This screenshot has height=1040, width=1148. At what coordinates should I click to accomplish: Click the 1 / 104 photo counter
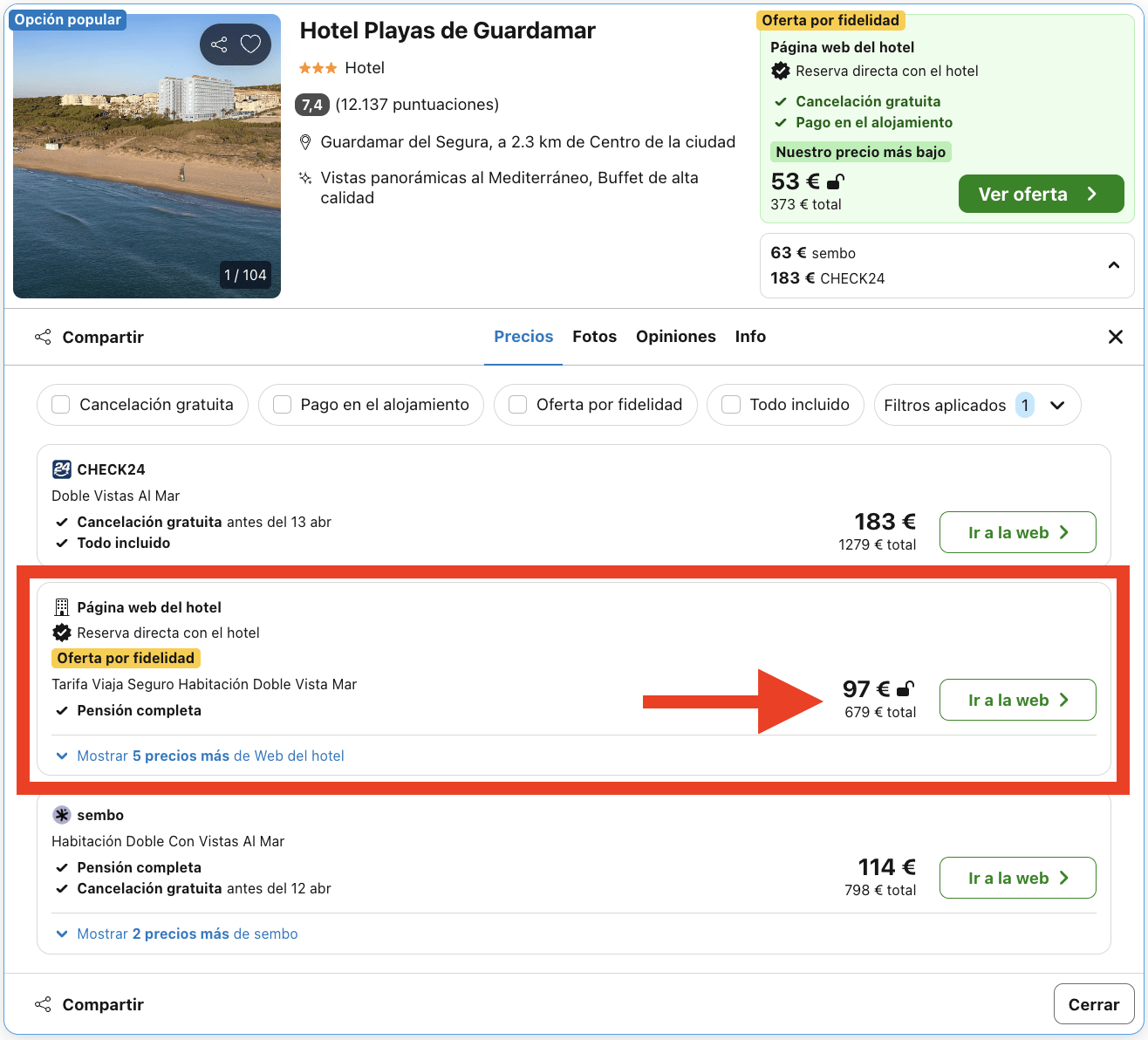click(x=245, y=275)
